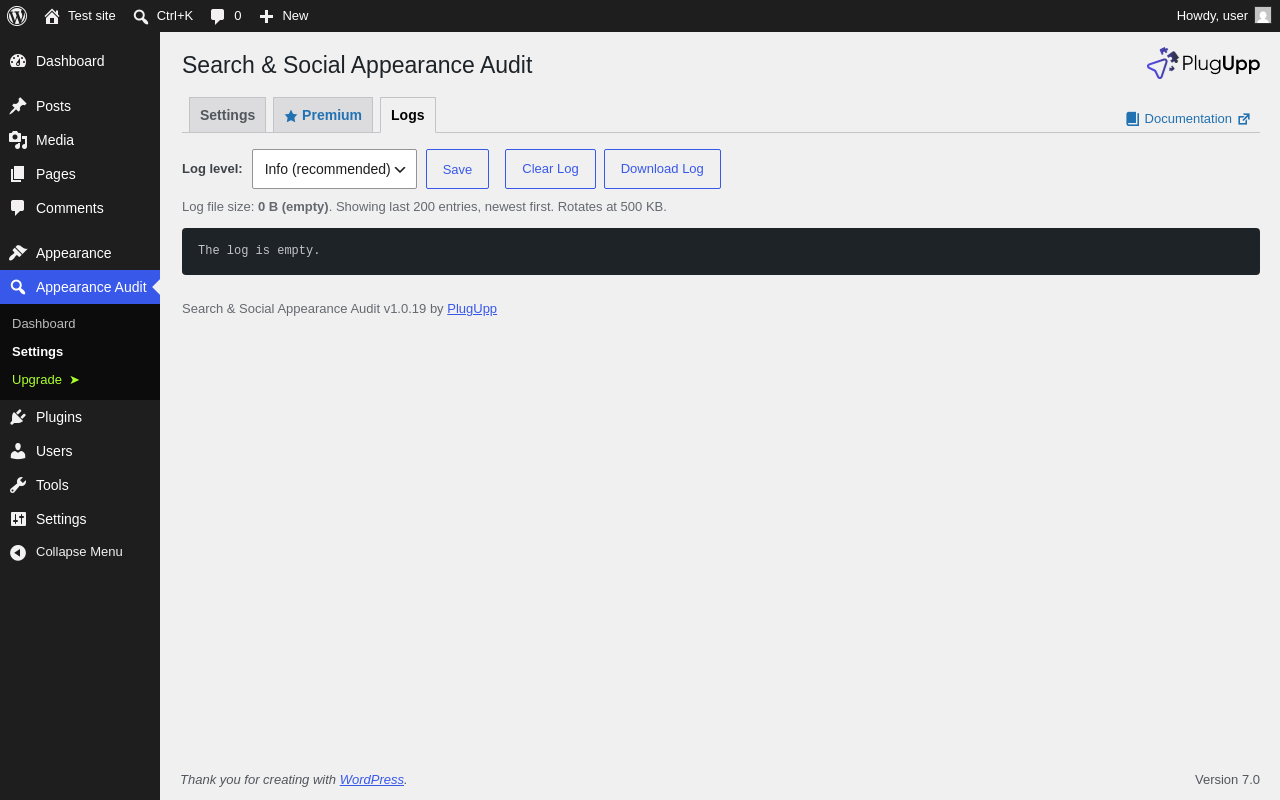Open Pages in the sidebar menu
This screenshot has width=1280, height=800.
tap(80, 174)
